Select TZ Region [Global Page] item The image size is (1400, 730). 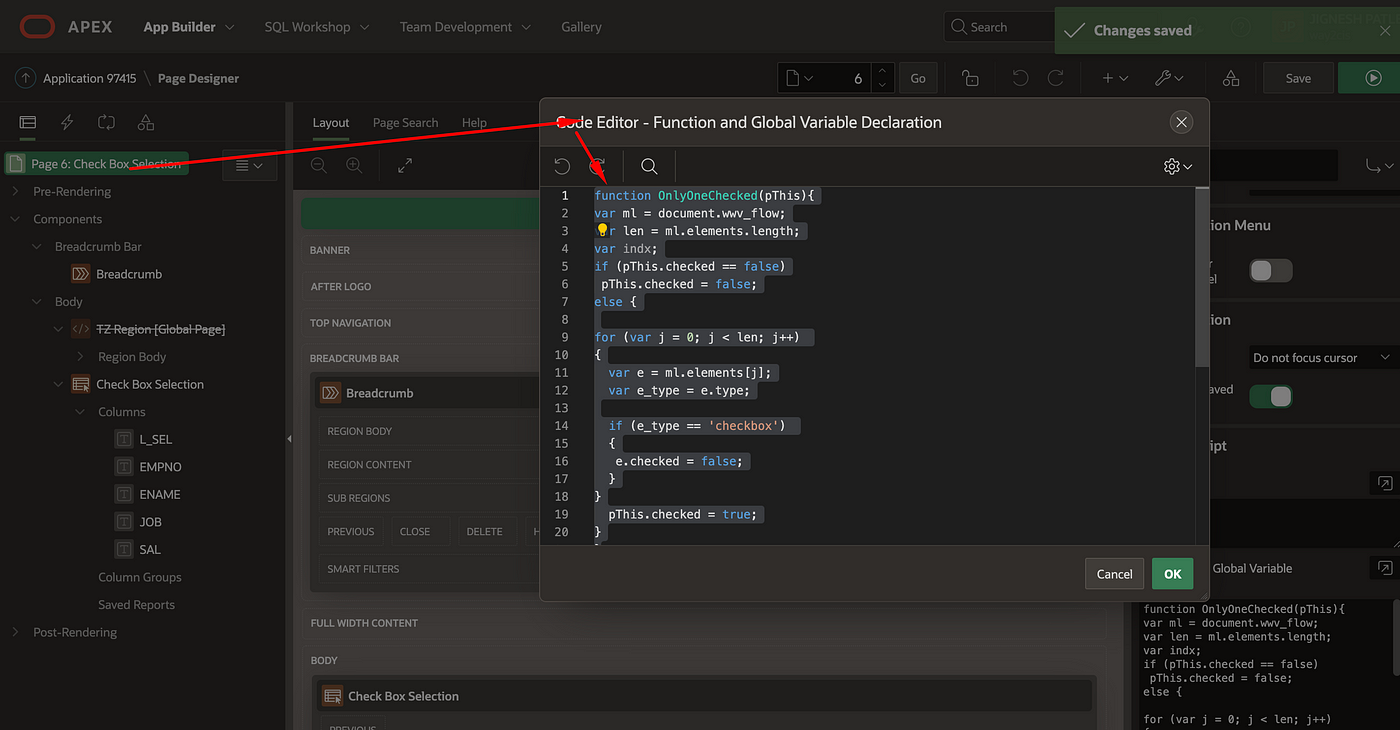tap(148, 329)
